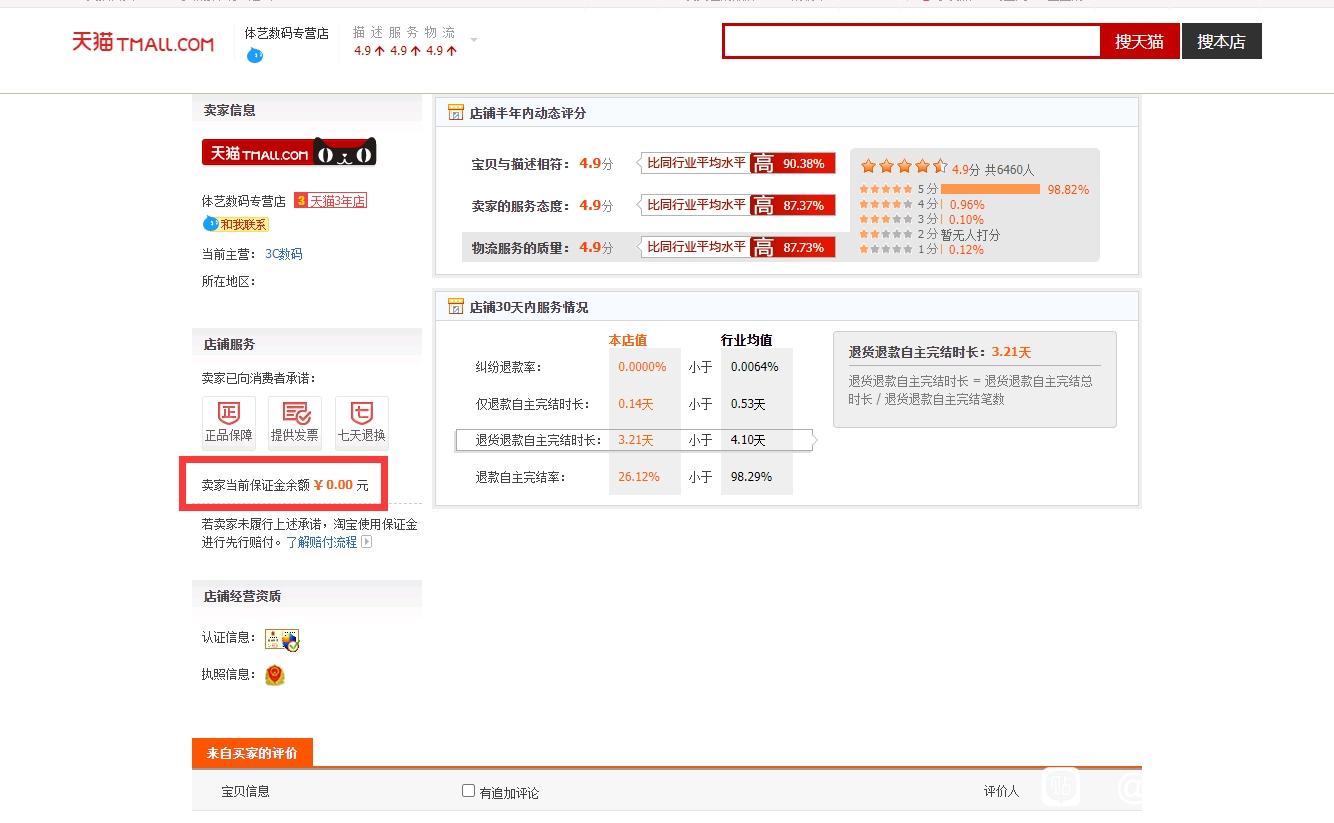Image resolution: width=1334 pixels, height=823 pixels.
Task: Open the 来自买家的评价 tab
Action: point(252,753)
